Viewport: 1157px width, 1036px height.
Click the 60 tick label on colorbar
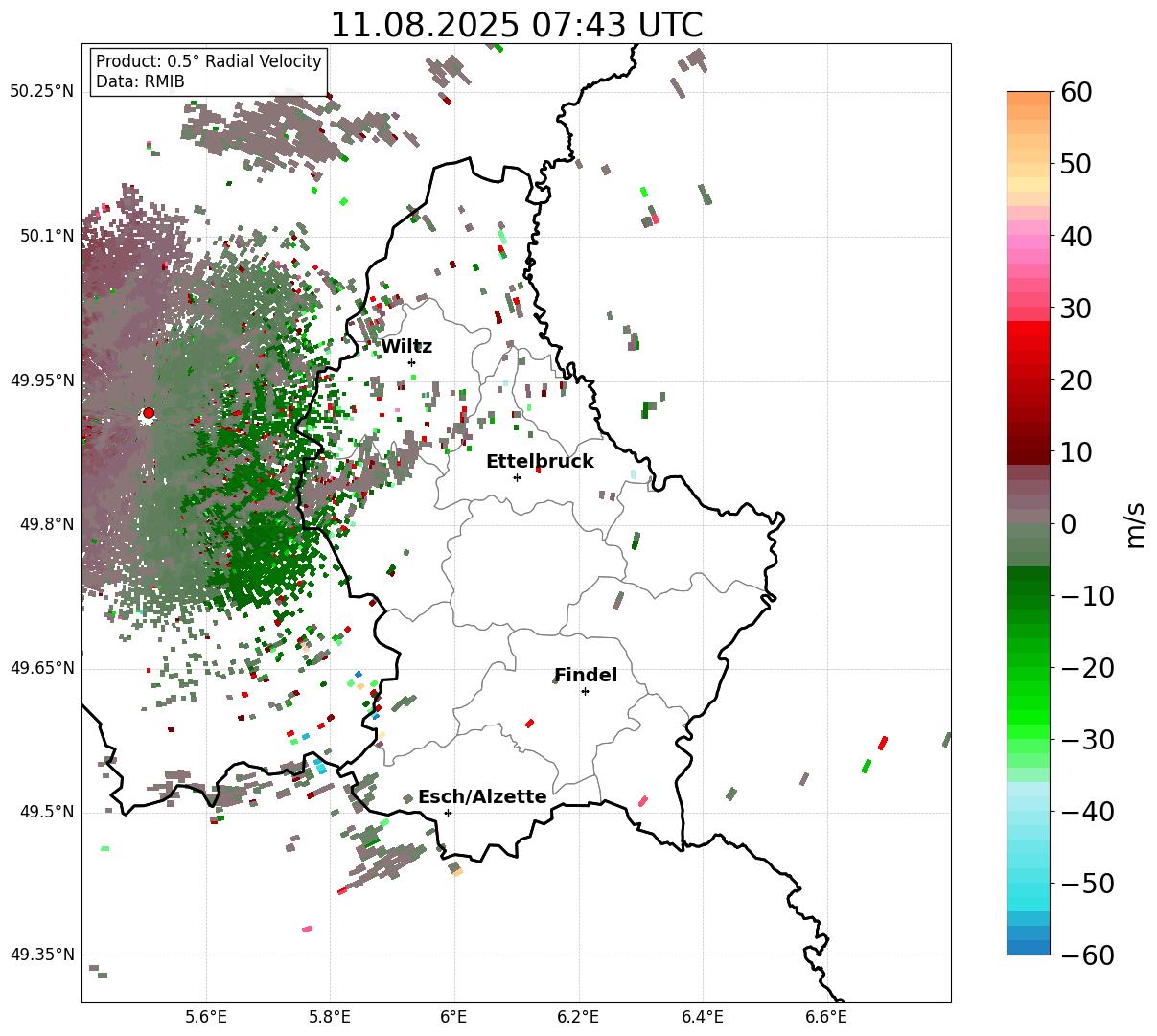coord(1076,92)
